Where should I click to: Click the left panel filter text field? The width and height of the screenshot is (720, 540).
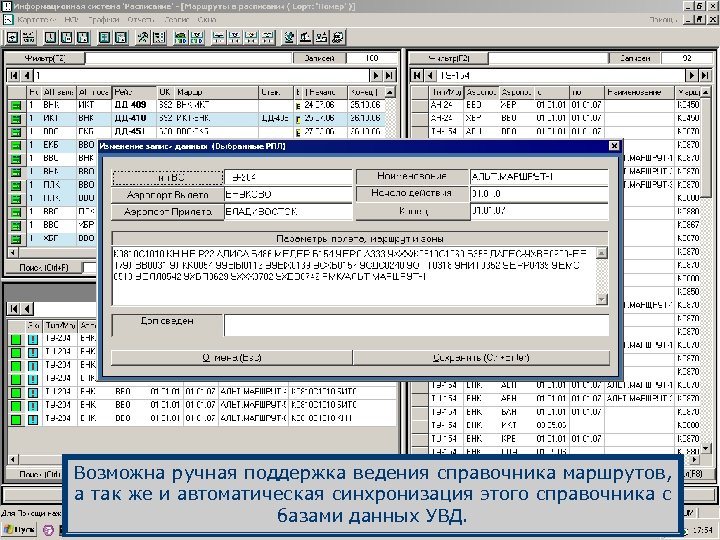coord(188,58)
